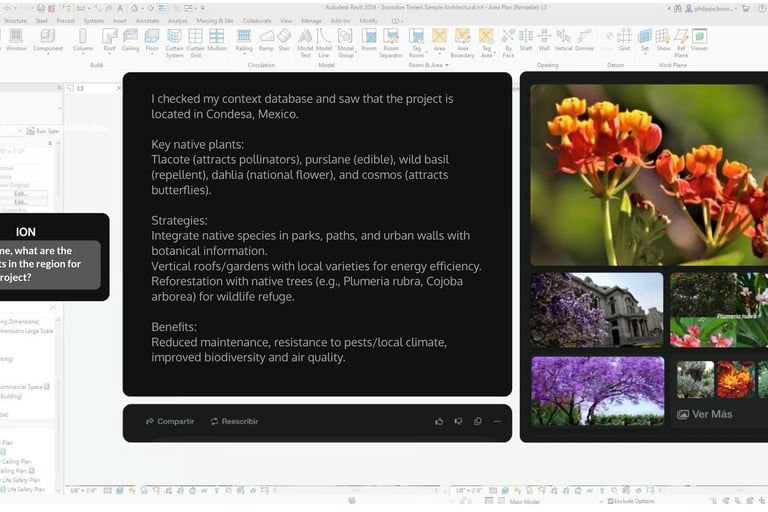Open the Systems ribbon tab

[x=94, y=21]
